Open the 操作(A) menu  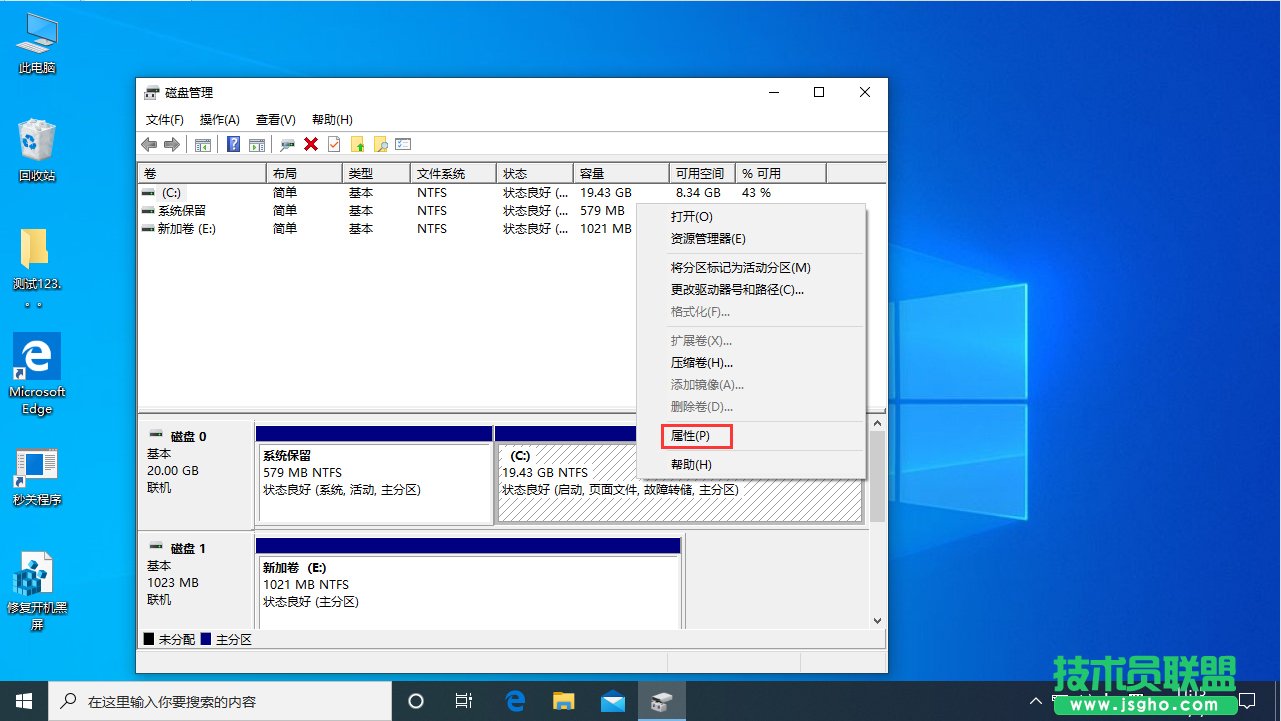[x=218, y=119]
